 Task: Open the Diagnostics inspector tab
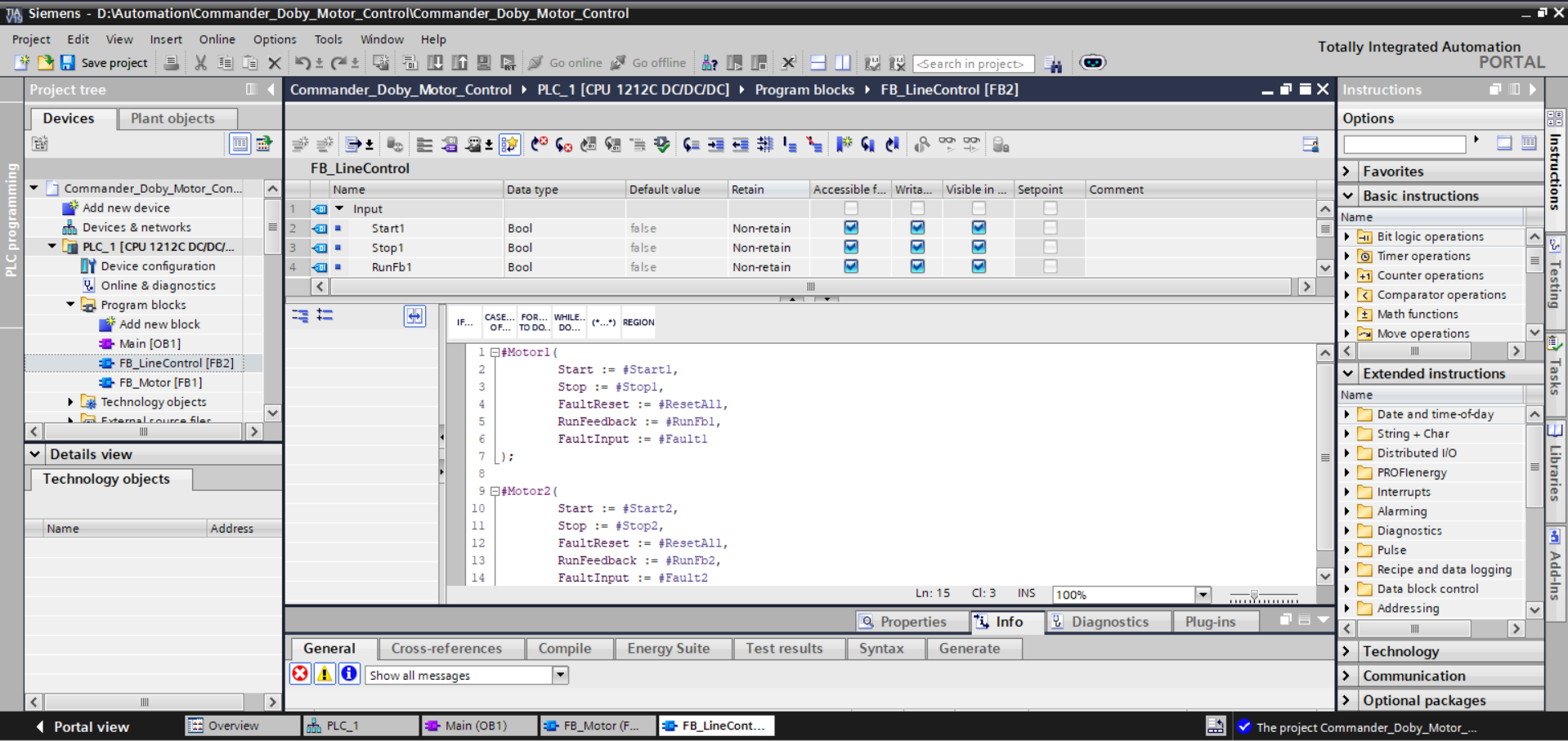tap(1109, 622)
